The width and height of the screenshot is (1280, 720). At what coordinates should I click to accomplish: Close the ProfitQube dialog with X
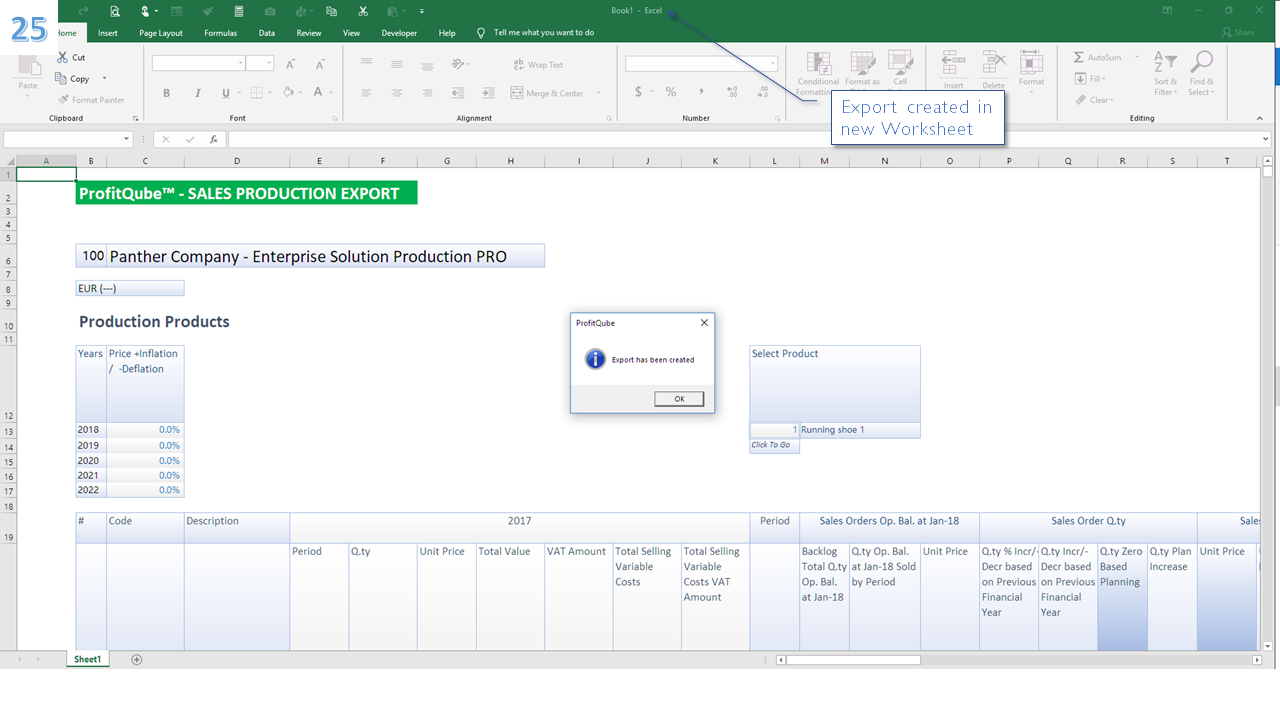click(704, 323)
